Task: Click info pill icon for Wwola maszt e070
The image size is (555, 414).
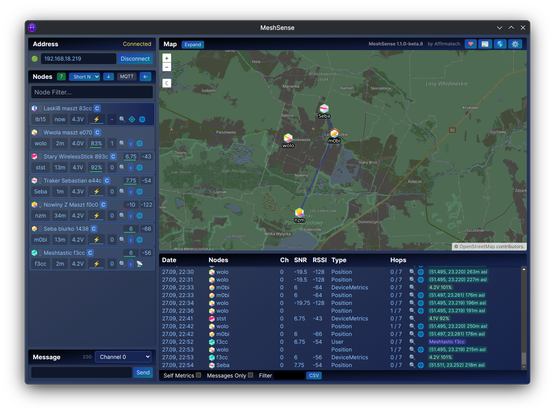Action: coord(131,143)
